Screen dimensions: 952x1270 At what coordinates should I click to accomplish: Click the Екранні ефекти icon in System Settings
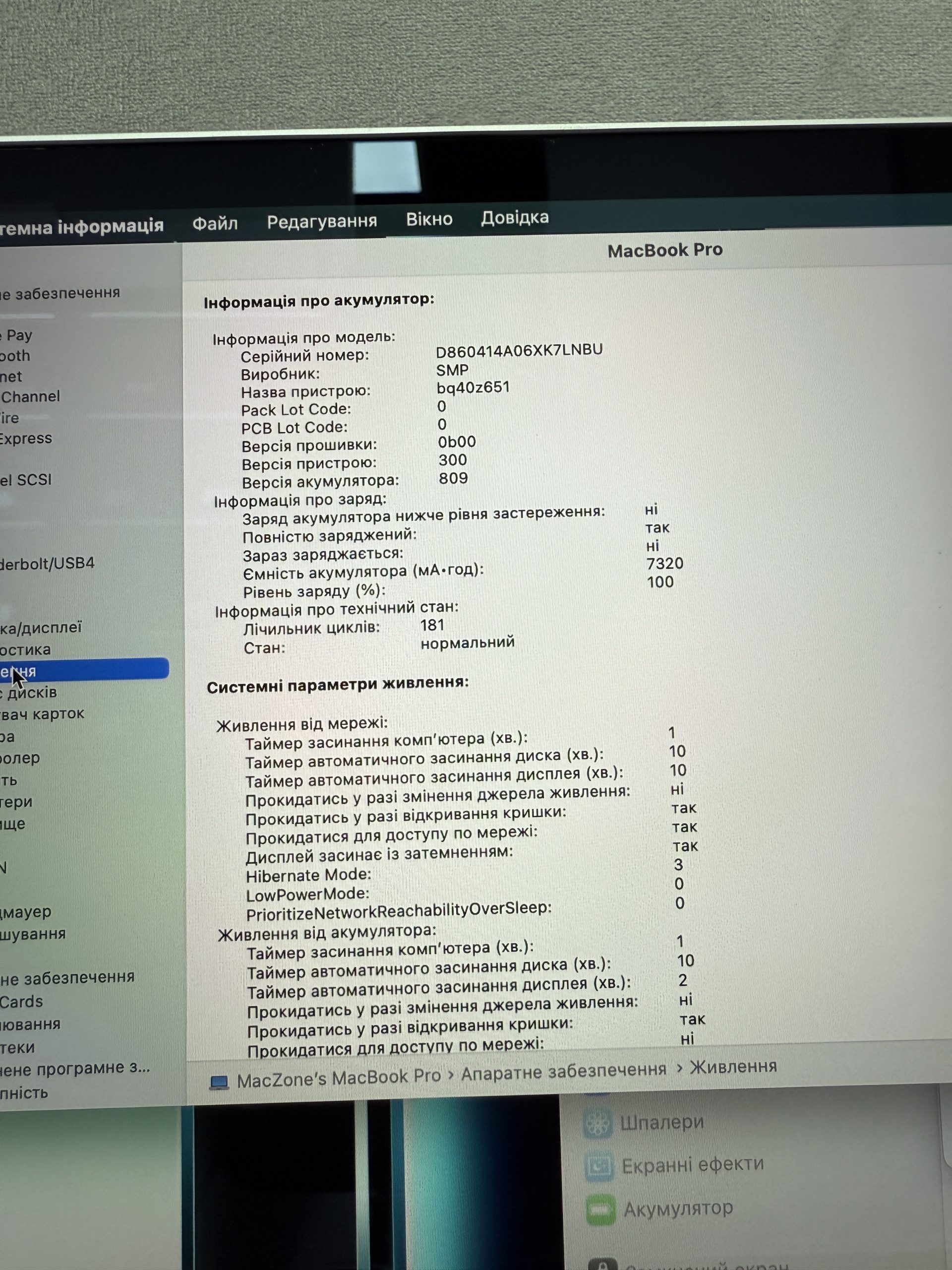tap(599, 1166)
